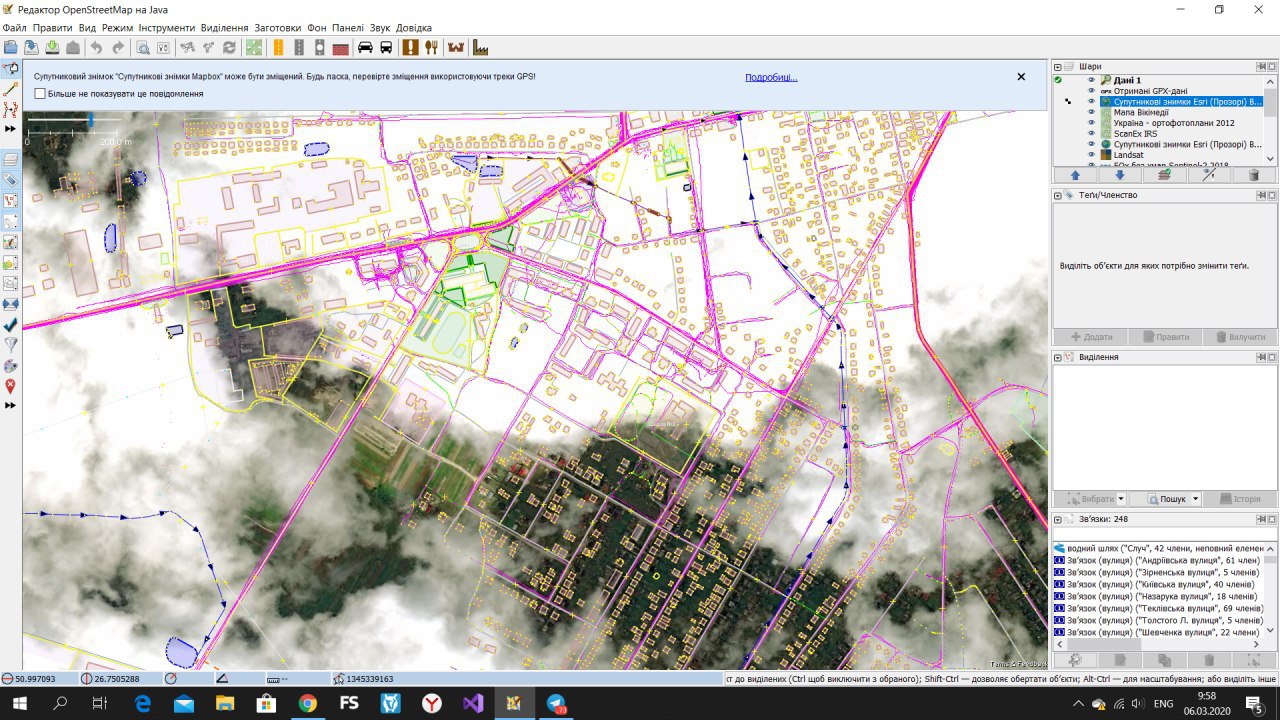This screenshot has width=1280, height=720.
Task: Open the bus public transport preset icon
Action: pyautogui.click(x=386, y=47)
